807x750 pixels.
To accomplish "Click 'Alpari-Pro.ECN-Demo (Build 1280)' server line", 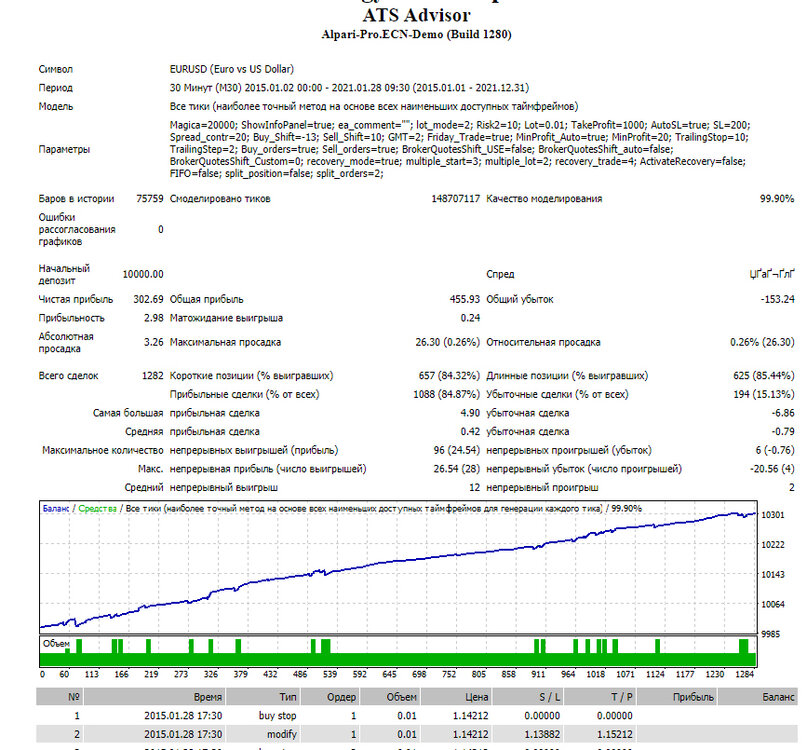I will coord(416,34).
